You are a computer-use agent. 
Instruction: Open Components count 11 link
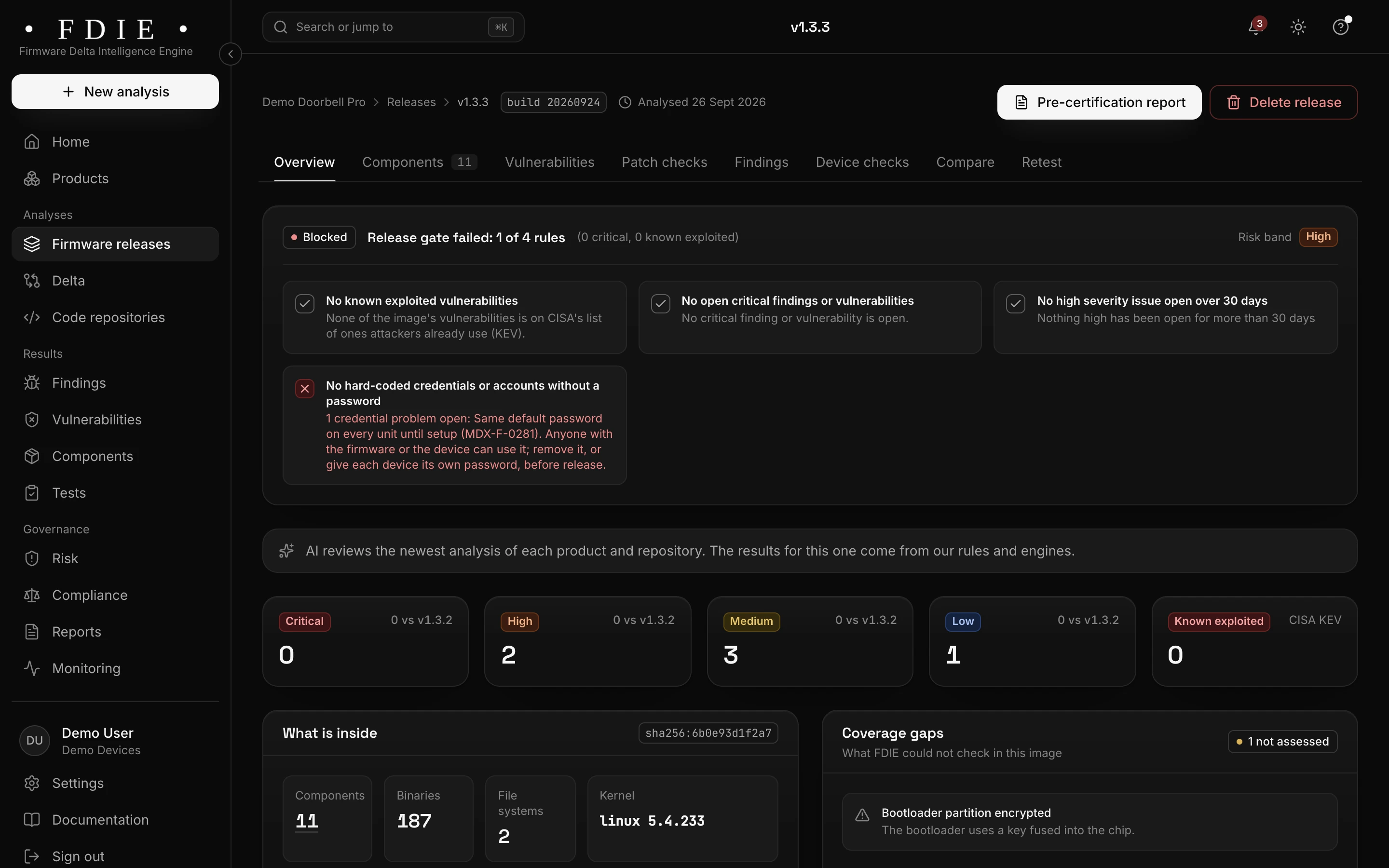tap(307, 821)
